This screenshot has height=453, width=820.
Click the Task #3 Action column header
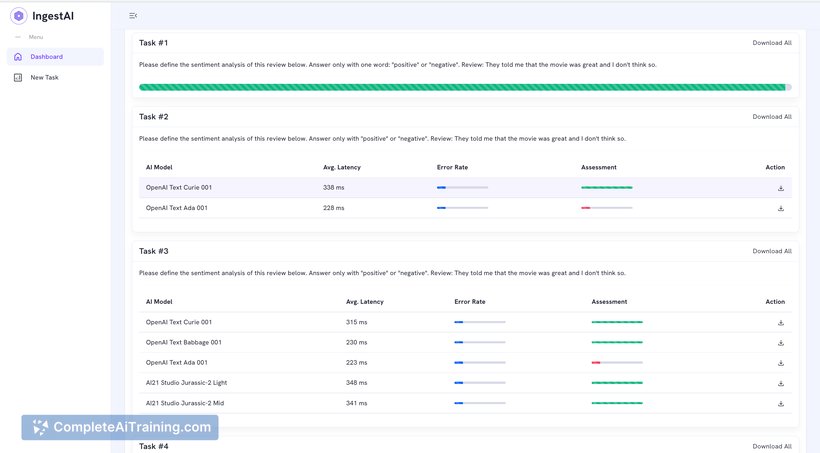coord(775,302)
